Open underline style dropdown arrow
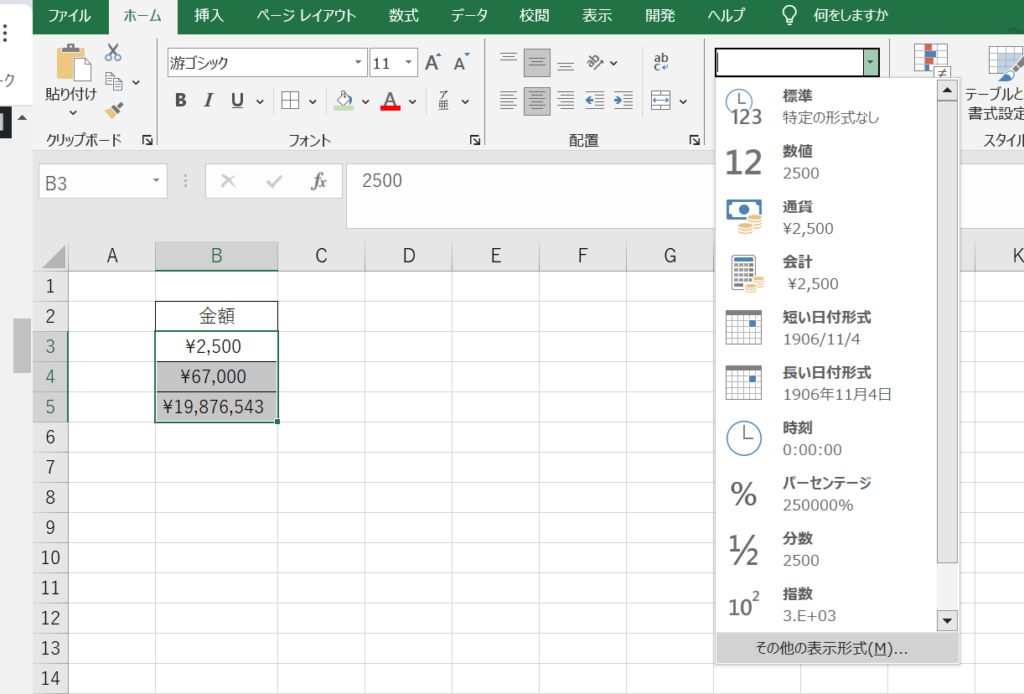 260,101
